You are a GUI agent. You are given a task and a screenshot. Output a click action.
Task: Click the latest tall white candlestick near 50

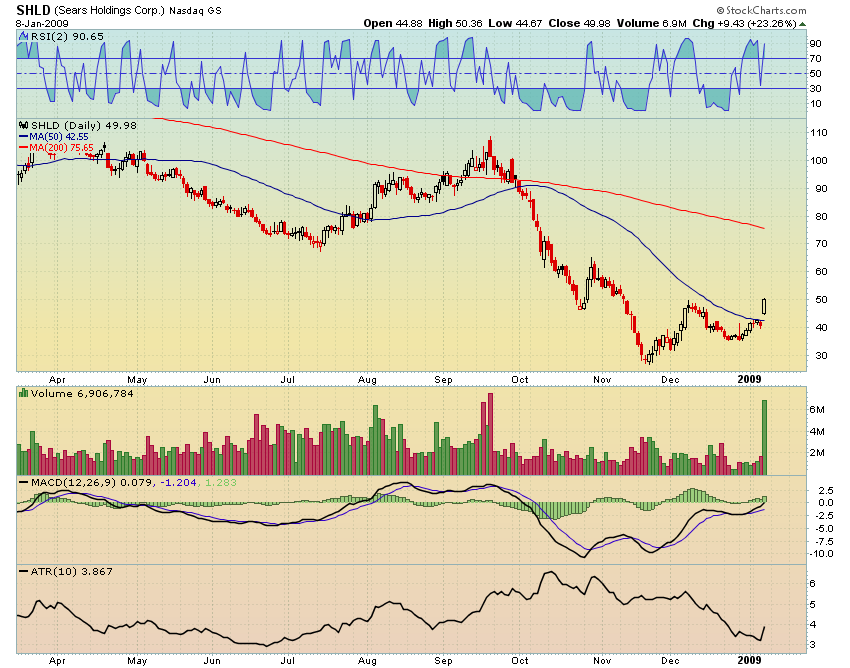click(x=764, y=306)
